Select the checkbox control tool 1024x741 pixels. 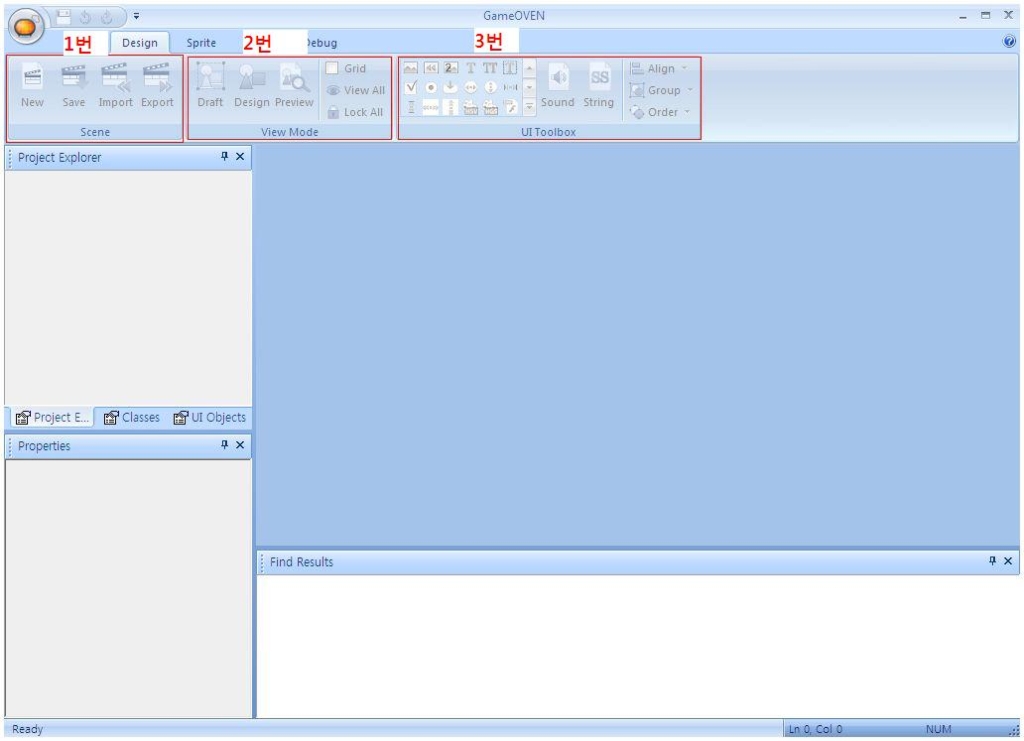pyautogui.click(x=411, y=87)
